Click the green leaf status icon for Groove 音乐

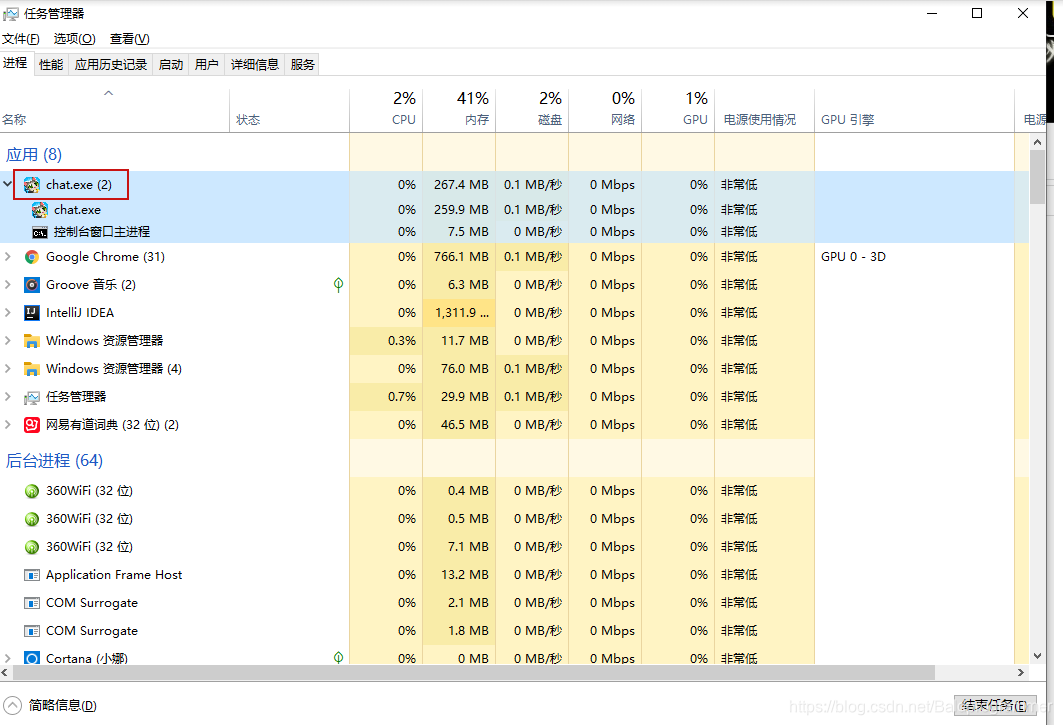pos(338,284)
